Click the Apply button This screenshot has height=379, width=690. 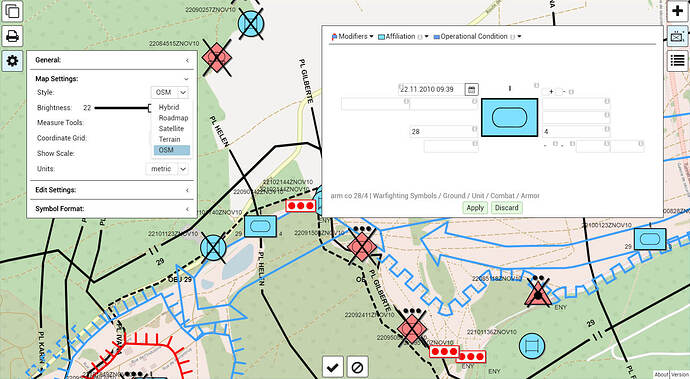click(475, 208)
